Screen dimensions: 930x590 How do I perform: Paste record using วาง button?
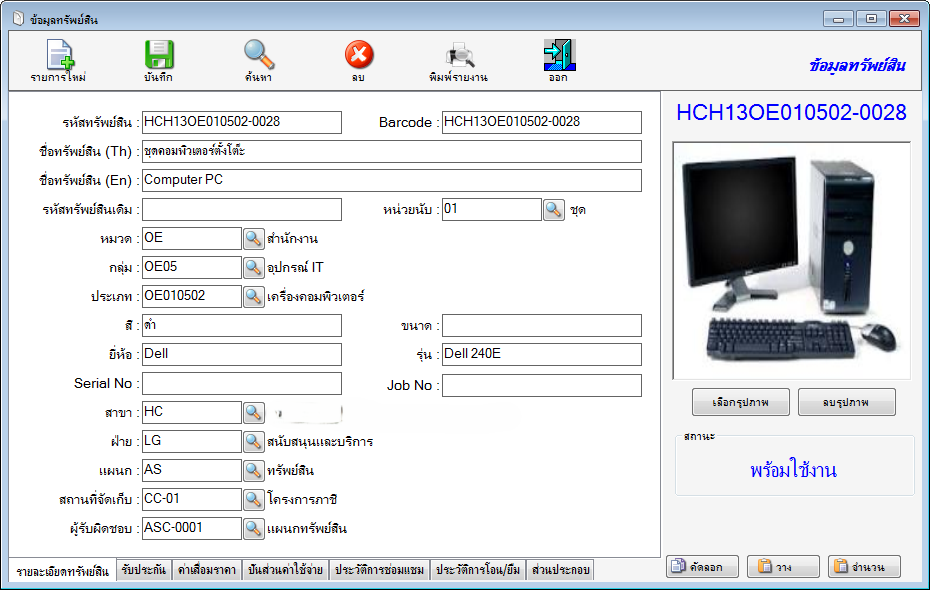pyautogui.click(x=783, y=567)
